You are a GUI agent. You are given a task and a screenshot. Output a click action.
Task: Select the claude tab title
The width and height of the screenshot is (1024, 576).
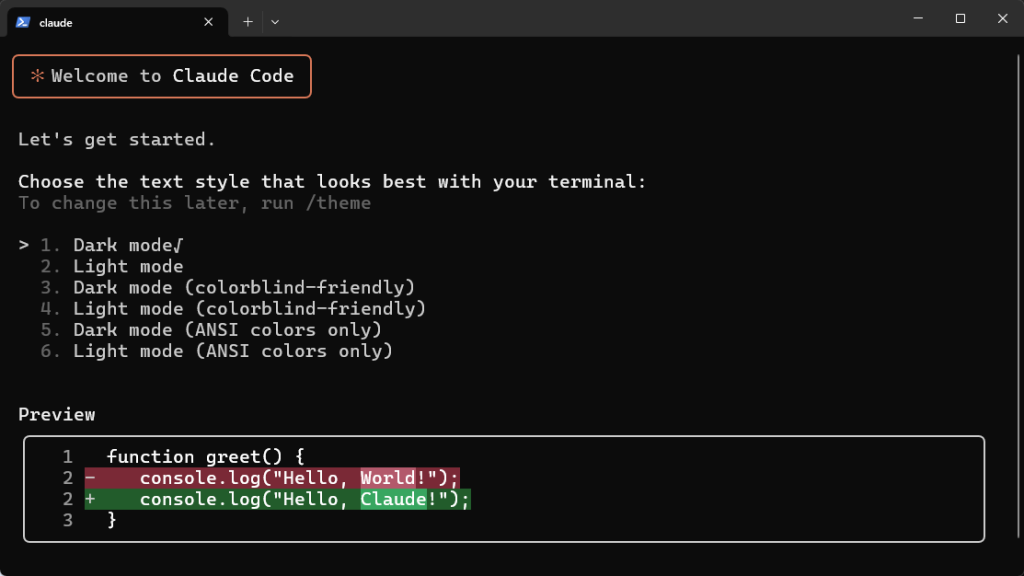[x=56, y=23]
